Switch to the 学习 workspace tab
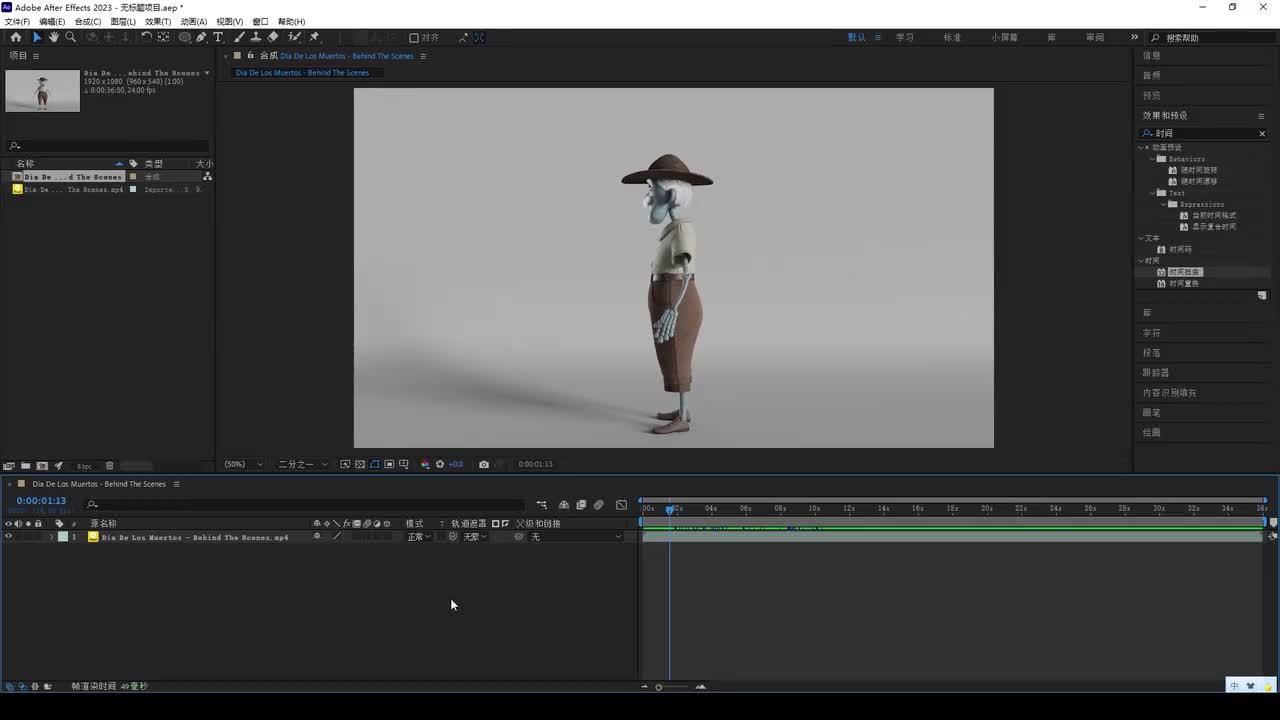Image resolution: width=1280 pixels, height=720 pixels. 905,38
